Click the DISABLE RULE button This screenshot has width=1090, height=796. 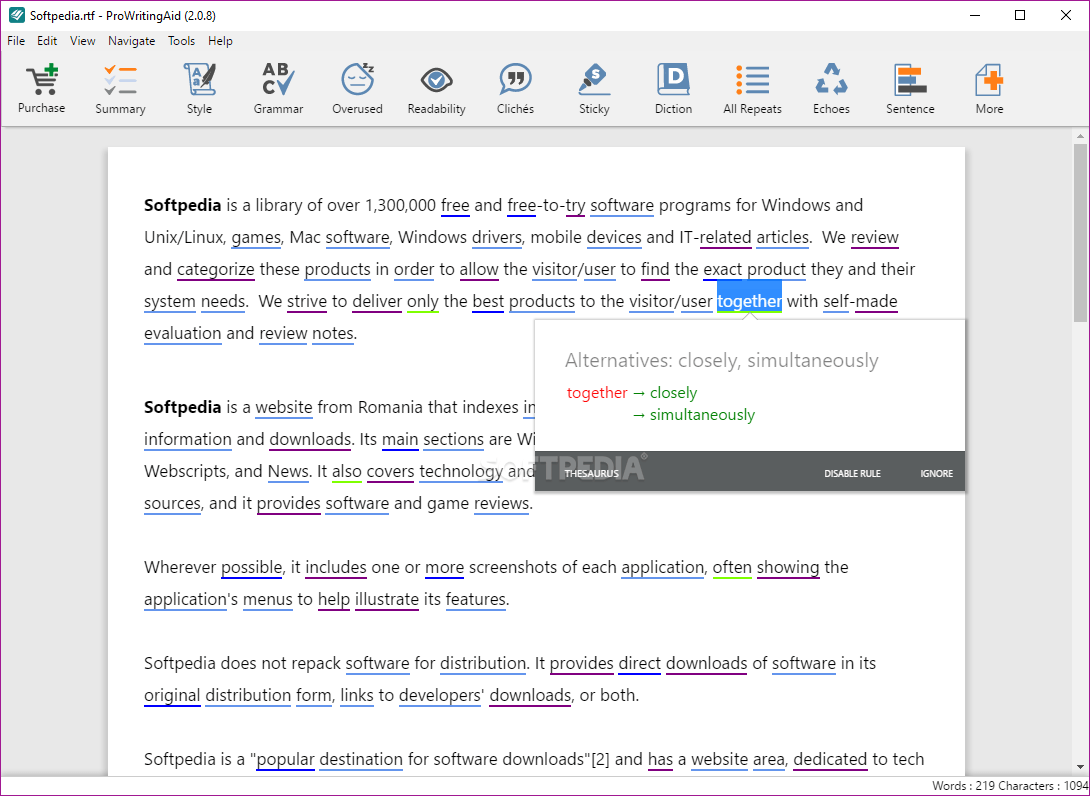point(852,473)
